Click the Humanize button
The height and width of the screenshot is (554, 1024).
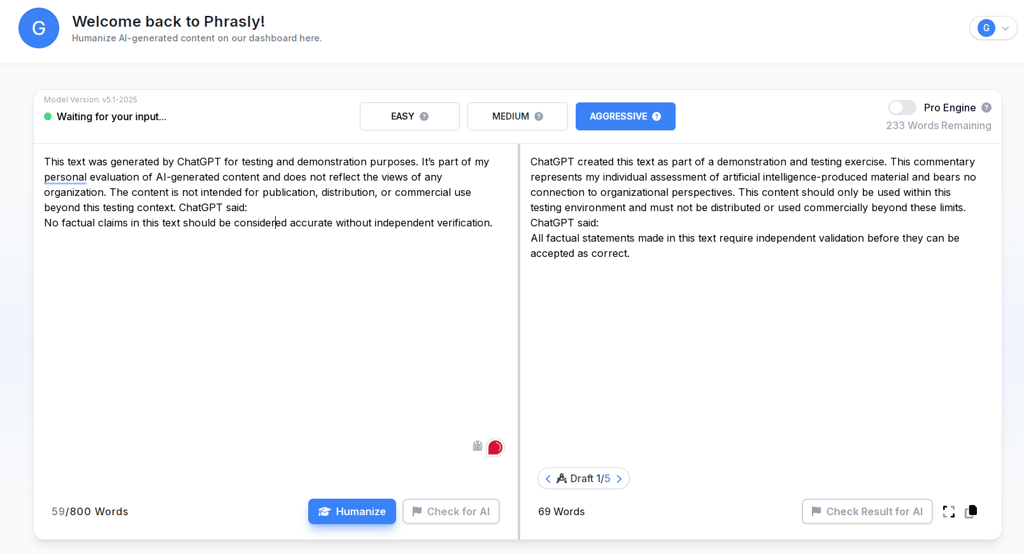tap(352, 512)
